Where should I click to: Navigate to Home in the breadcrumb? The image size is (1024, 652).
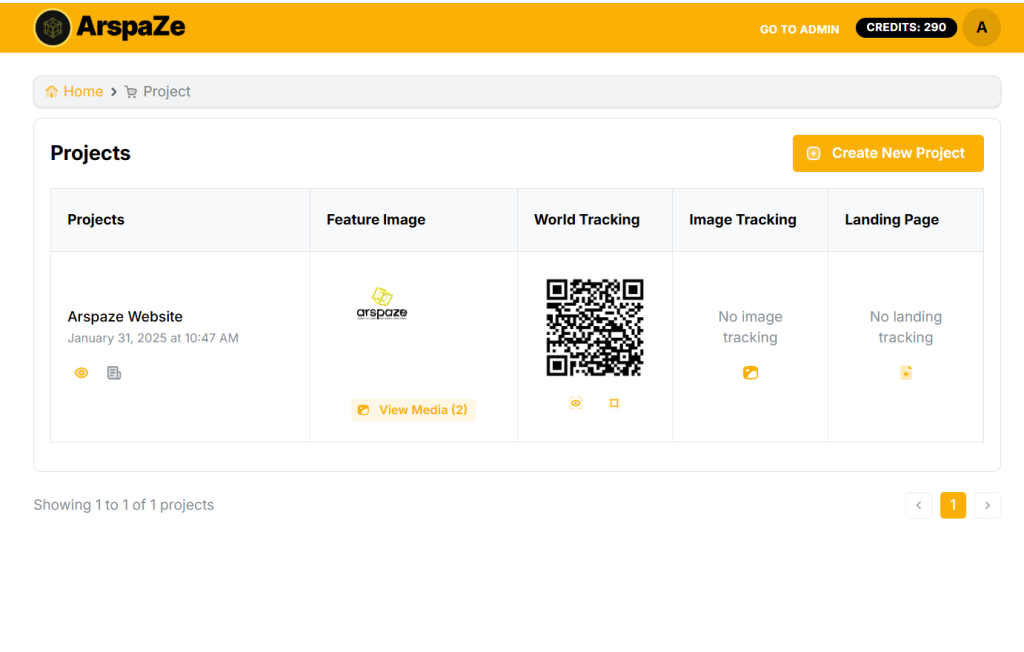(83, 92)
